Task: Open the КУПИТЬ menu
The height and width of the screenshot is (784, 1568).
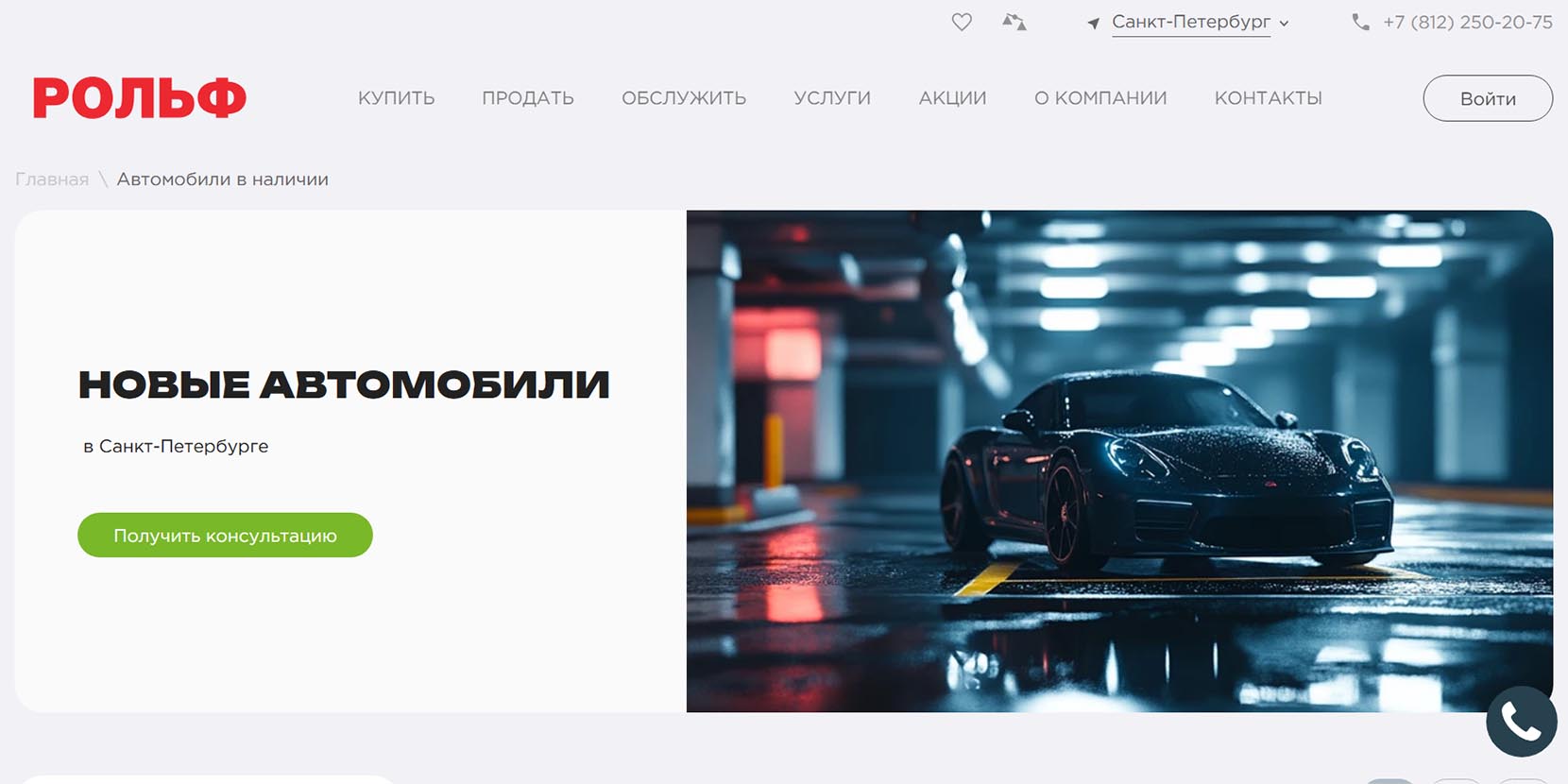Action: click(x=396, y=98)
